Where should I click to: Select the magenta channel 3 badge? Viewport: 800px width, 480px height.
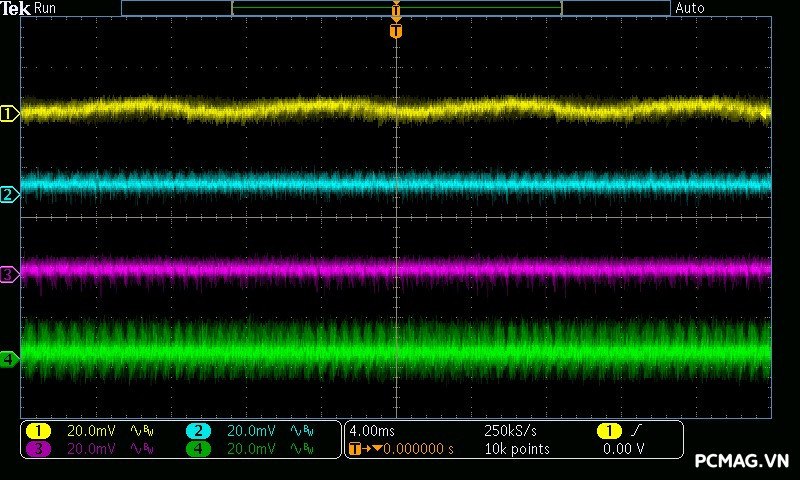click(38, 449)
